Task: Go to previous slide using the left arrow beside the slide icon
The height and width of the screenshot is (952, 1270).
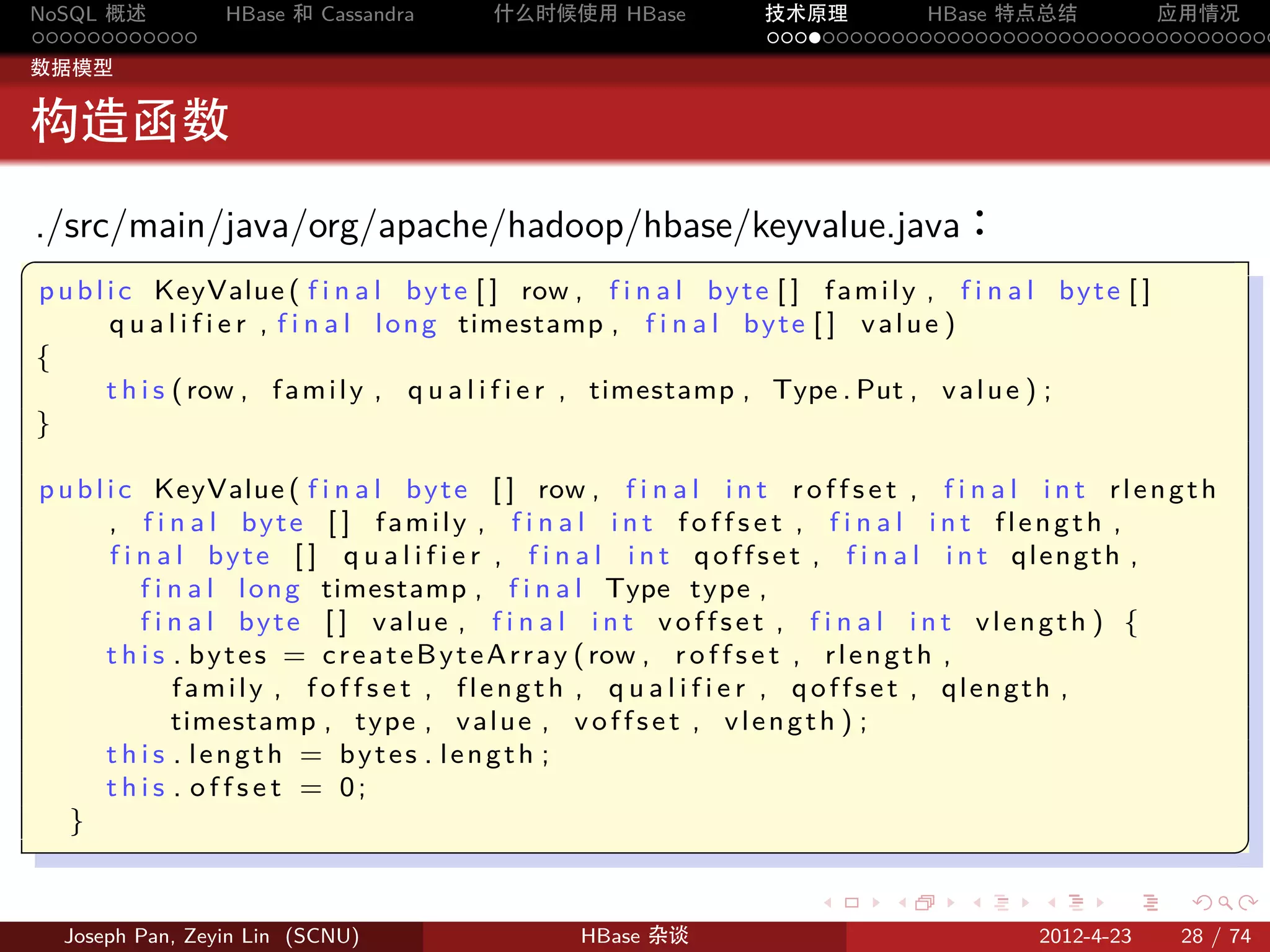Action: (828, 903)
